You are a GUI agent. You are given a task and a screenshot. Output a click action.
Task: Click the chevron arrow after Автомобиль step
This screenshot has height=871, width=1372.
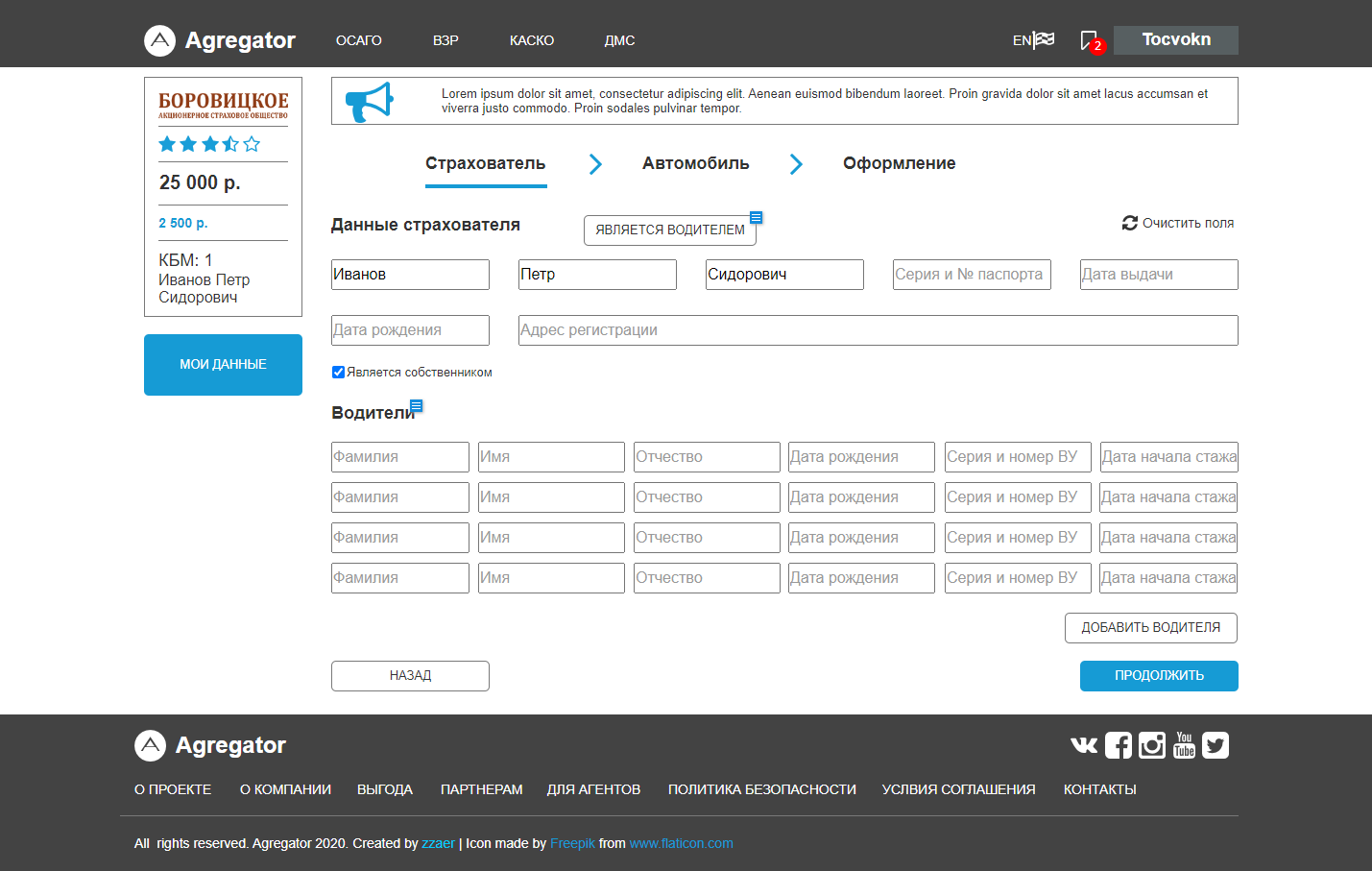[796, 164]
